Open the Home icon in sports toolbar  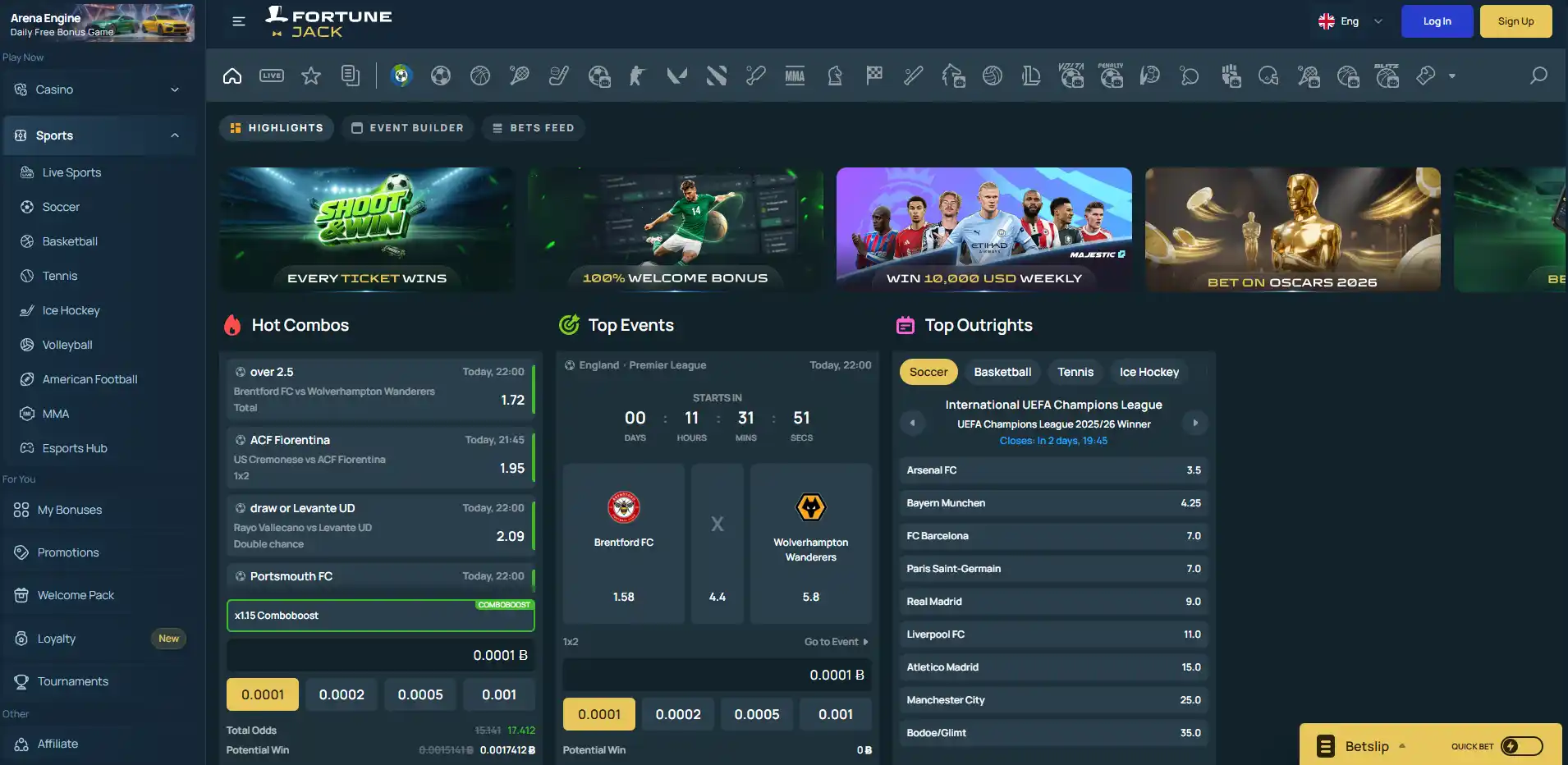pyautogui.click(x=232, y=76)
